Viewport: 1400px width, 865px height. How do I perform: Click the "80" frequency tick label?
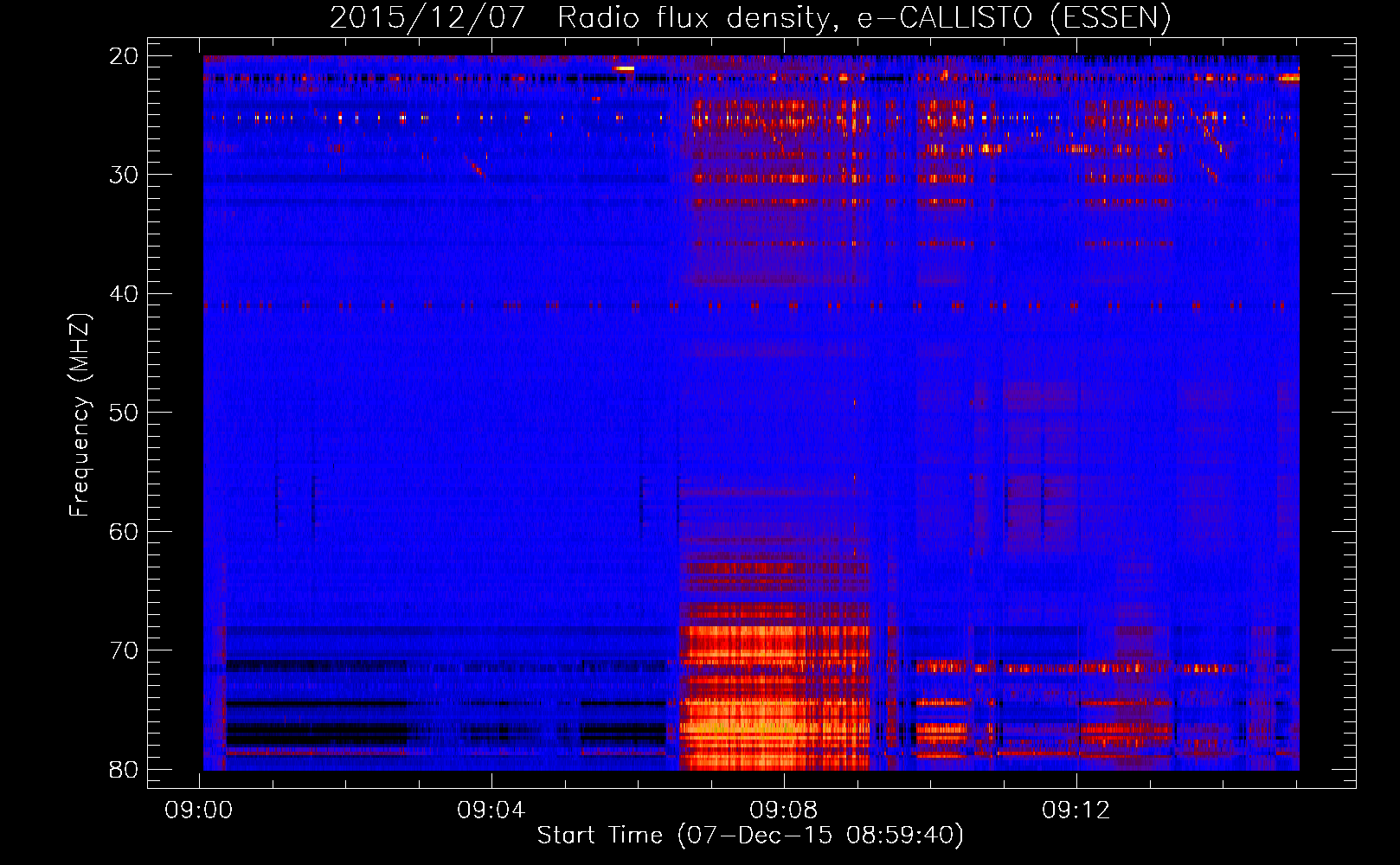click(124, 769)
